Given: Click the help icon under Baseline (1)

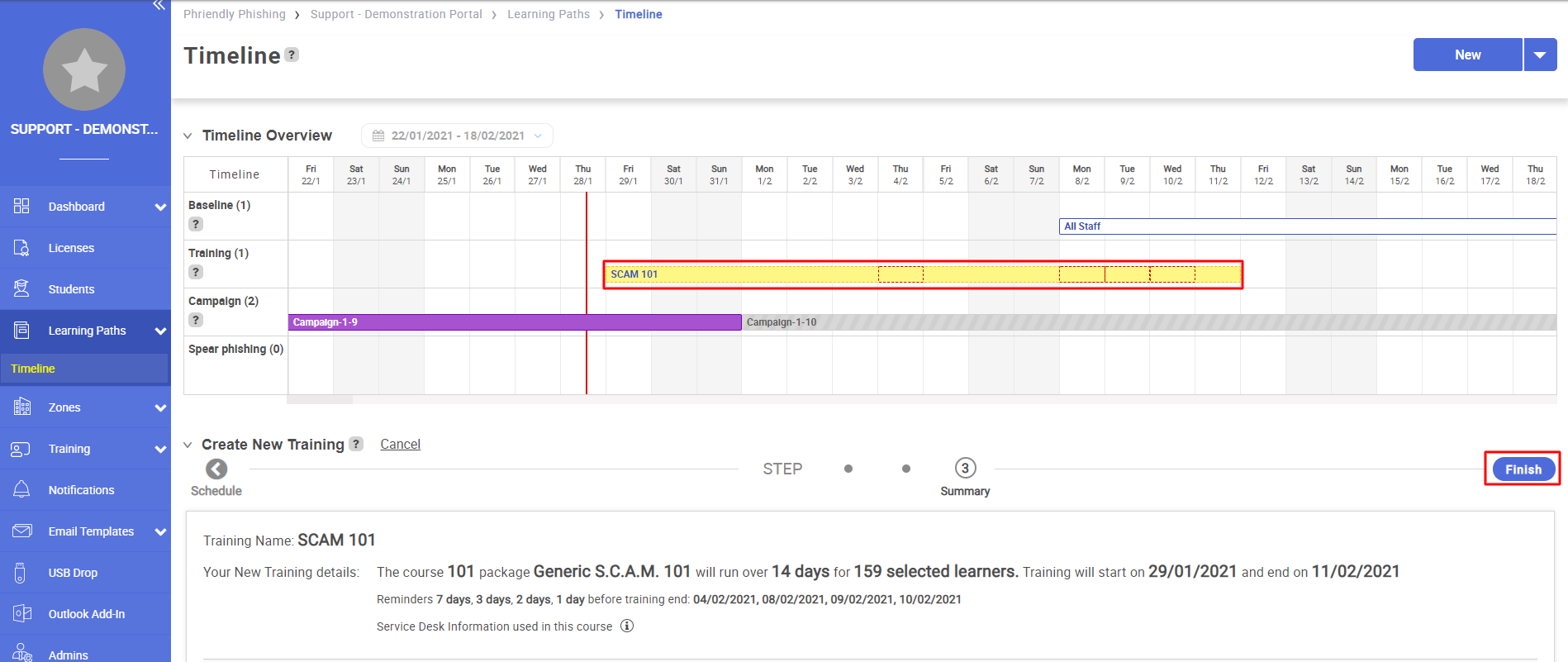Looking at the screenshot, I should [x=196, y=224].
